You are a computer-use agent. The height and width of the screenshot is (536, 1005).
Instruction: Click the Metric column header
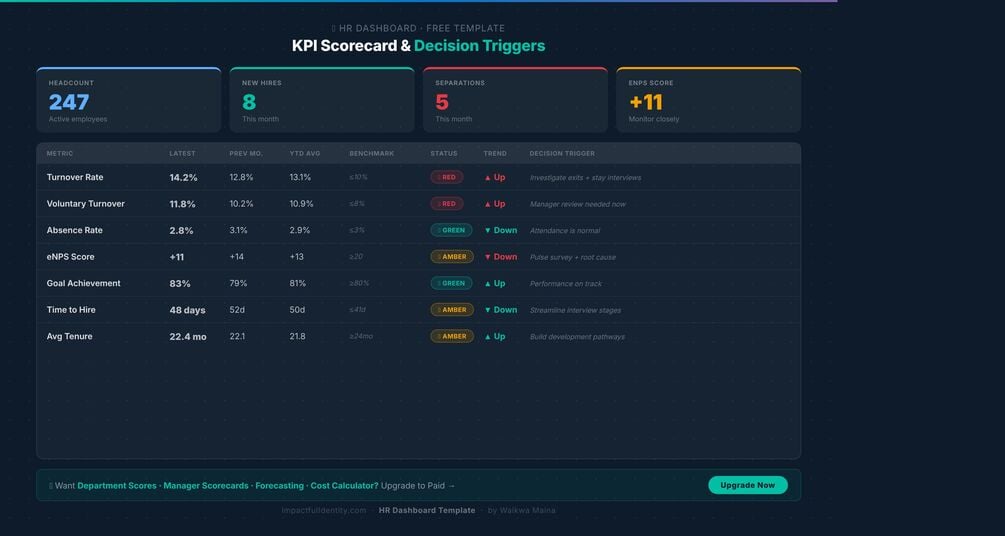click(x=60, y=154)
